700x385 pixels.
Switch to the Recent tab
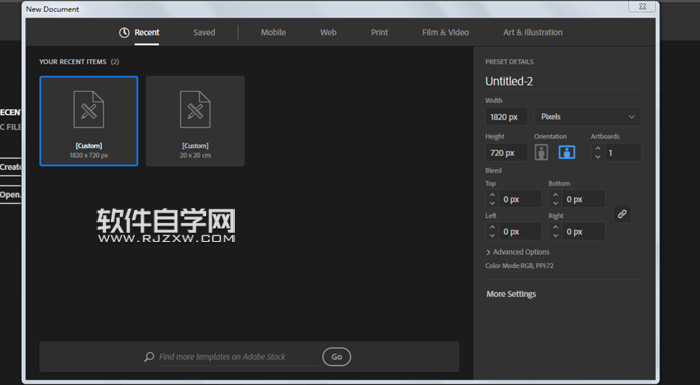(146, 32)
